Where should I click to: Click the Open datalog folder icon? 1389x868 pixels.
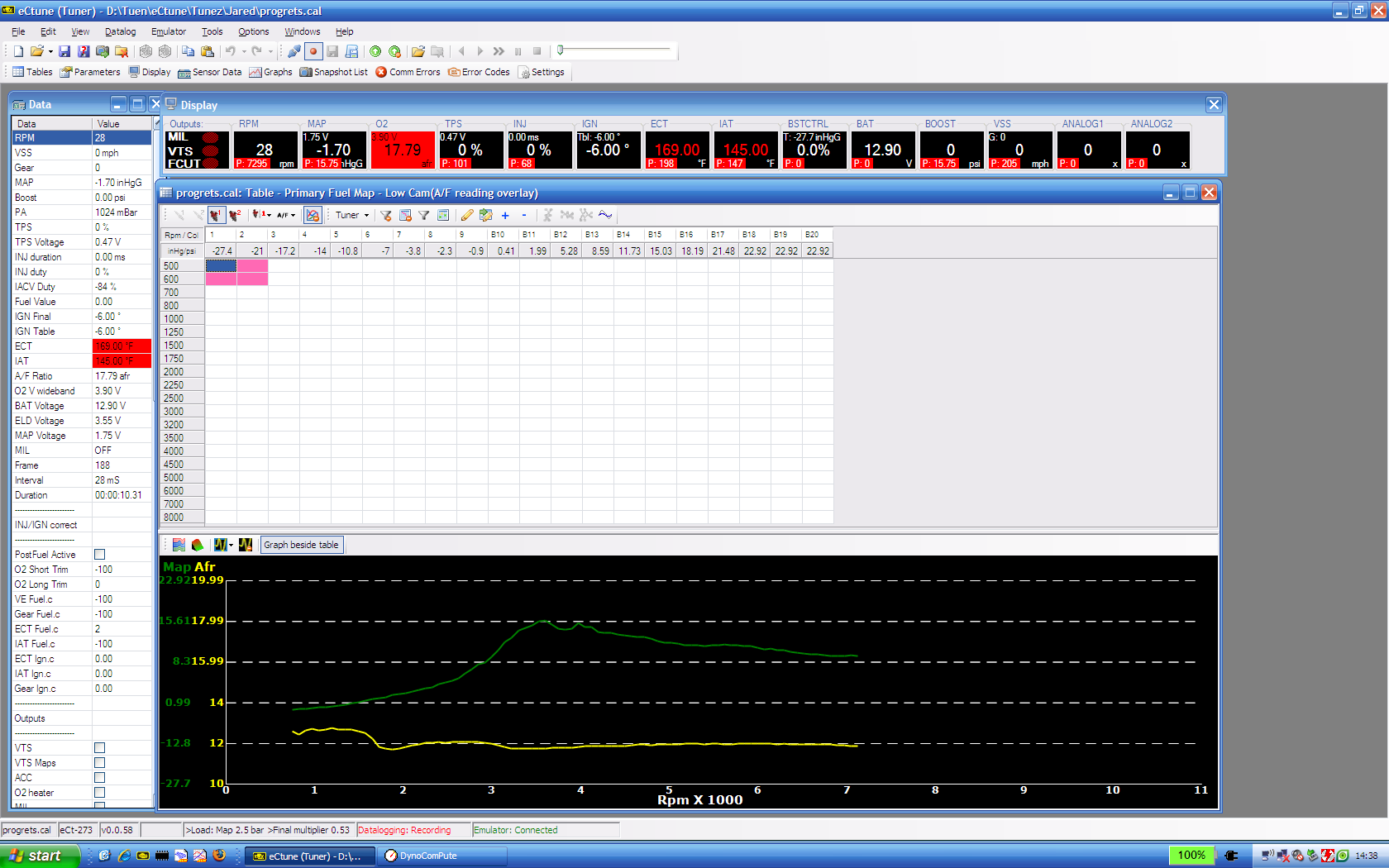[x=418, y=51]
